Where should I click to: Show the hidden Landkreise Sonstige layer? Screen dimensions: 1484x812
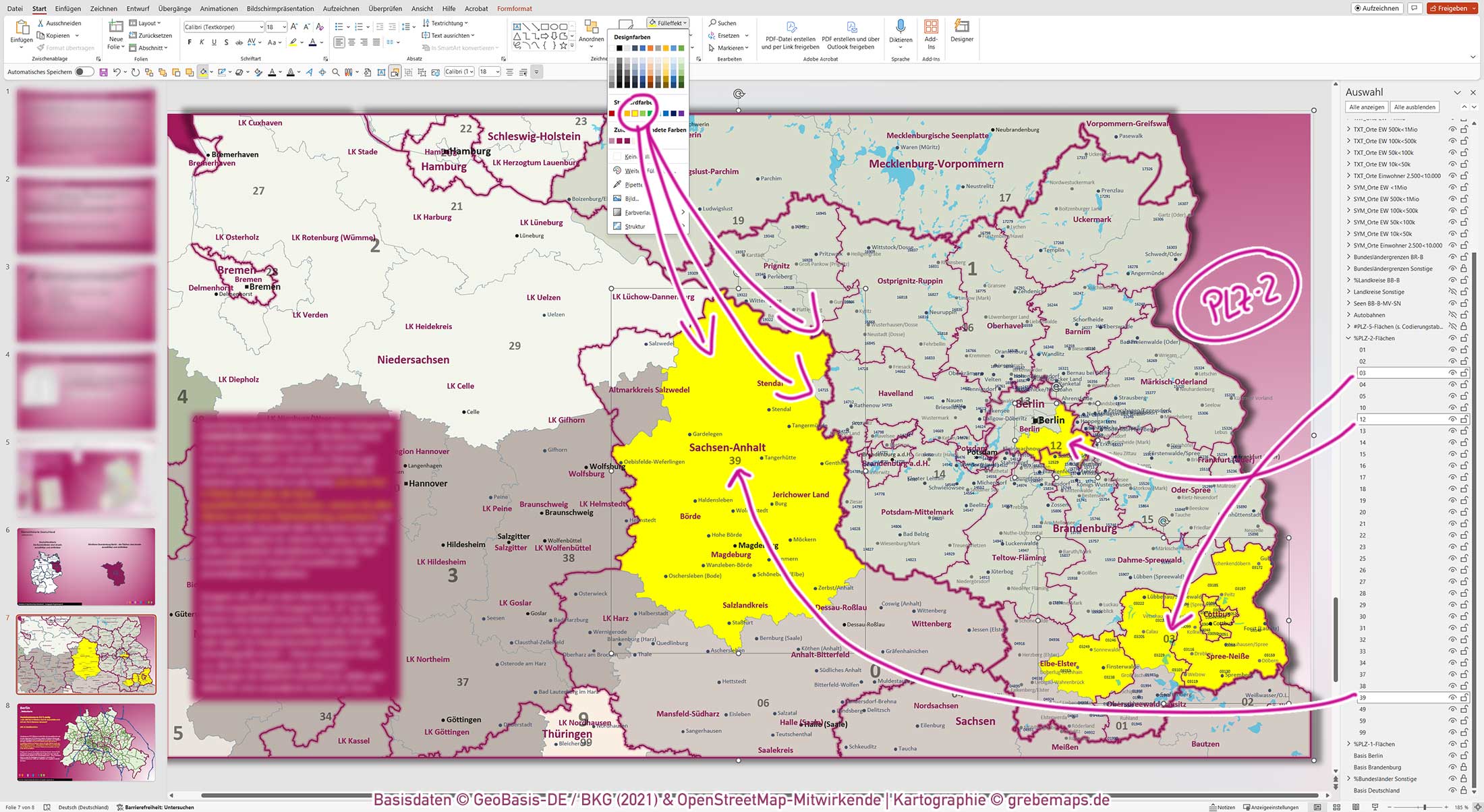pos(1451,291)
